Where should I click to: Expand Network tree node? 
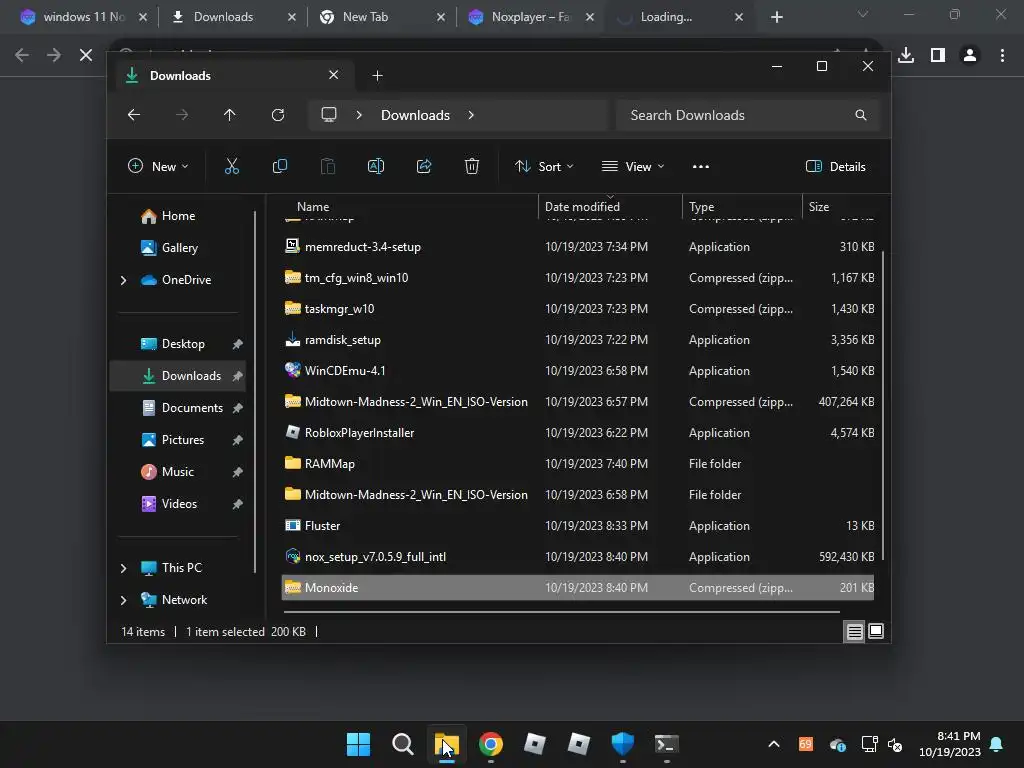click(x=123, y=600)
